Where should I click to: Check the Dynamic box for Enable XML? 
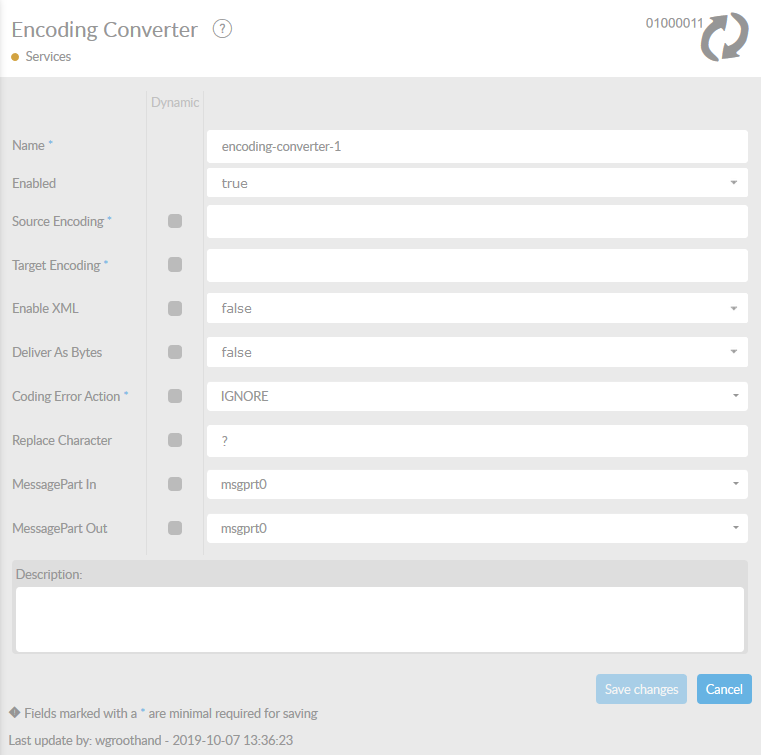tap(175, 309)
